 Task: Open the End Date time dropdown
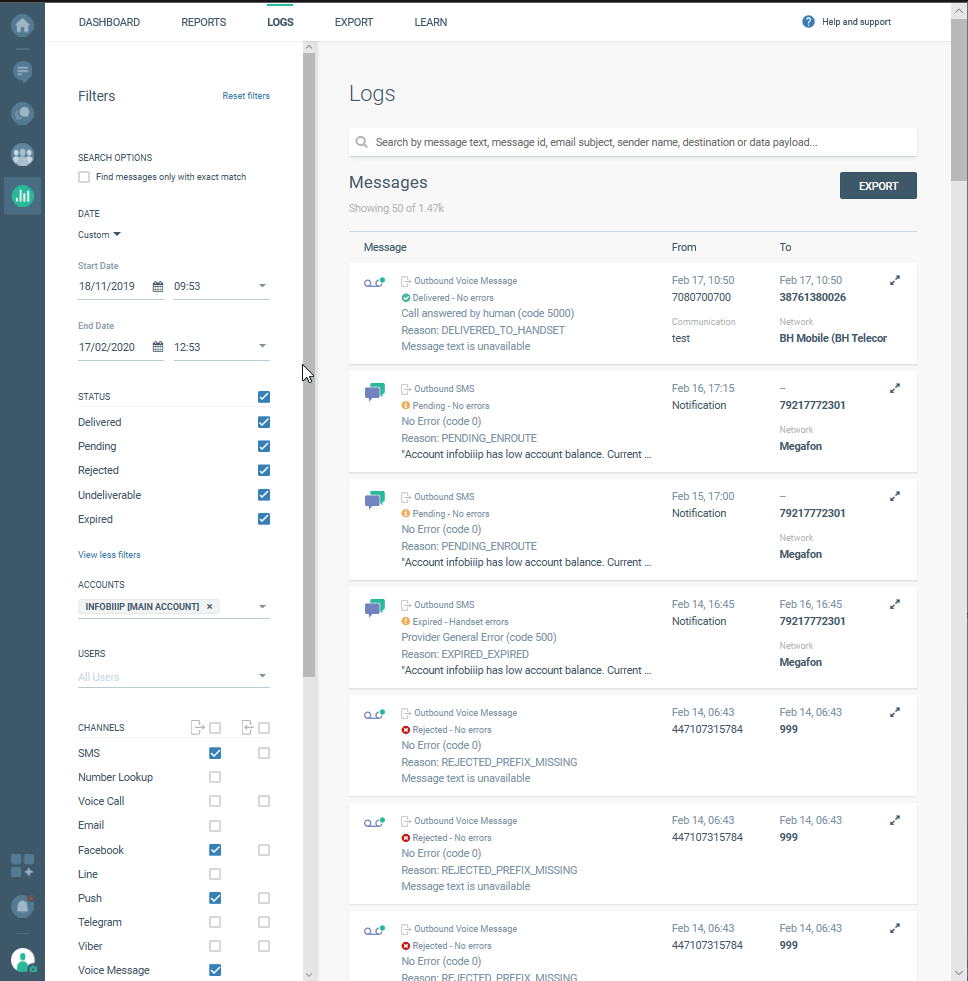[262, 346]
